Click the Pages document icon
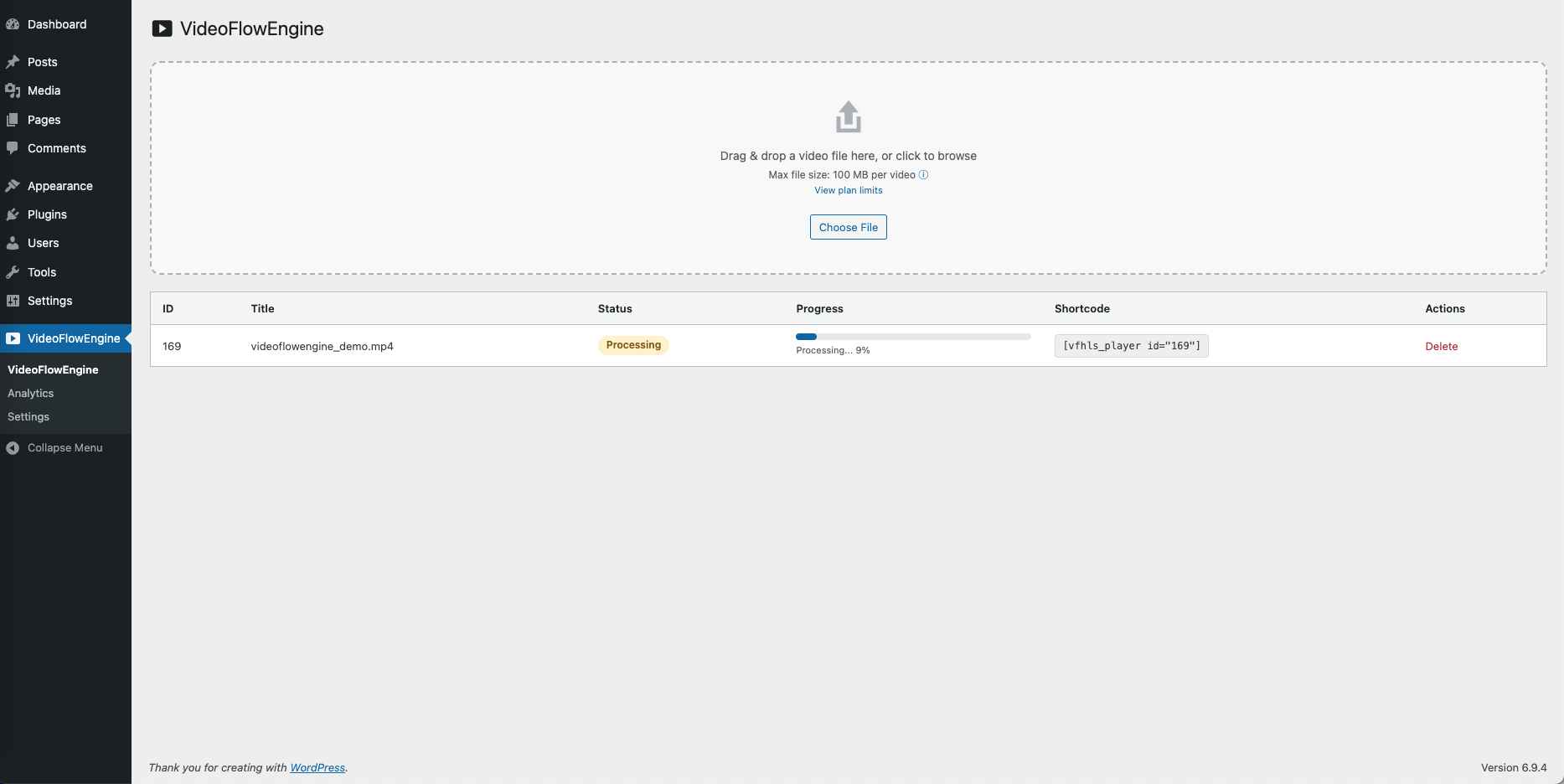Viewport: 1564px width, 784px height. coord(13,120)
